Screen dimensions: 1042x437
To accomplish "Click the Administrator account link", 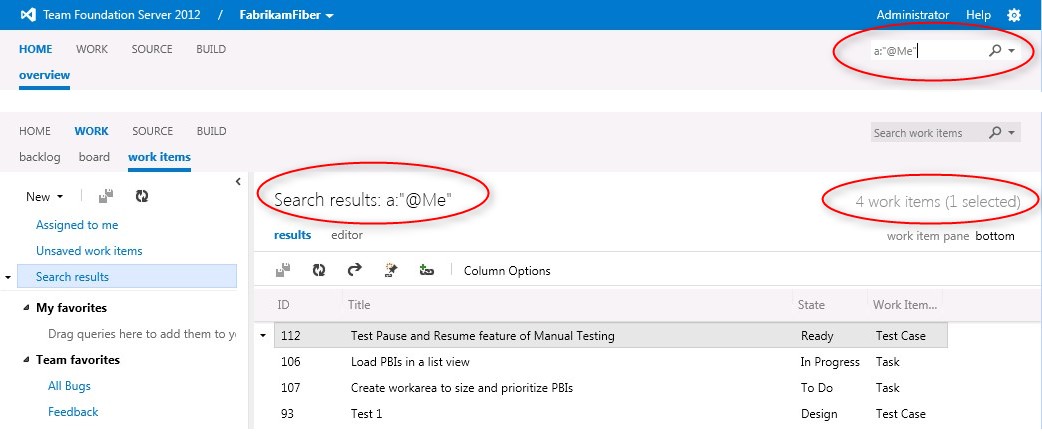I will pyautogui.click(x=912, y=15).
